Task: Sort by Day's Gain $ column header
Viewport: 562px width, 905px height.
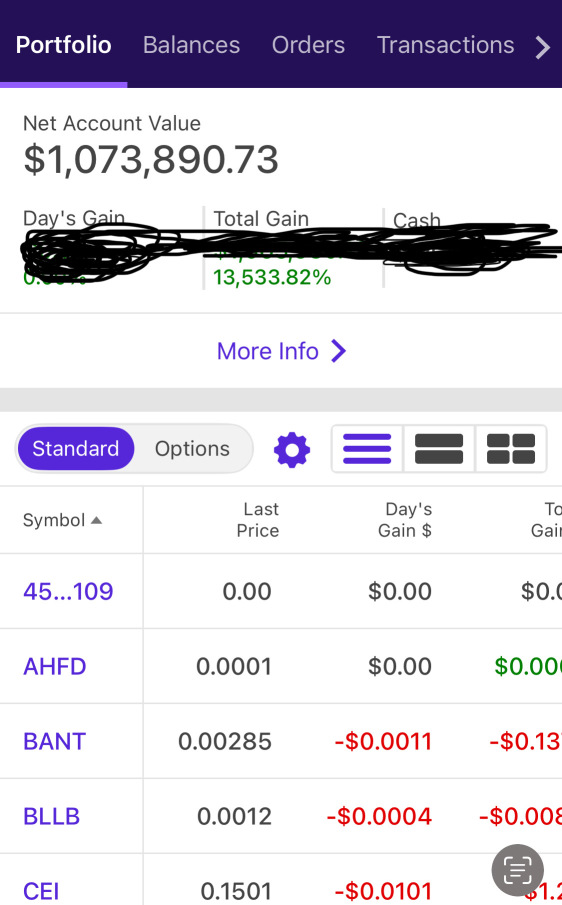Action: point(405,520)
